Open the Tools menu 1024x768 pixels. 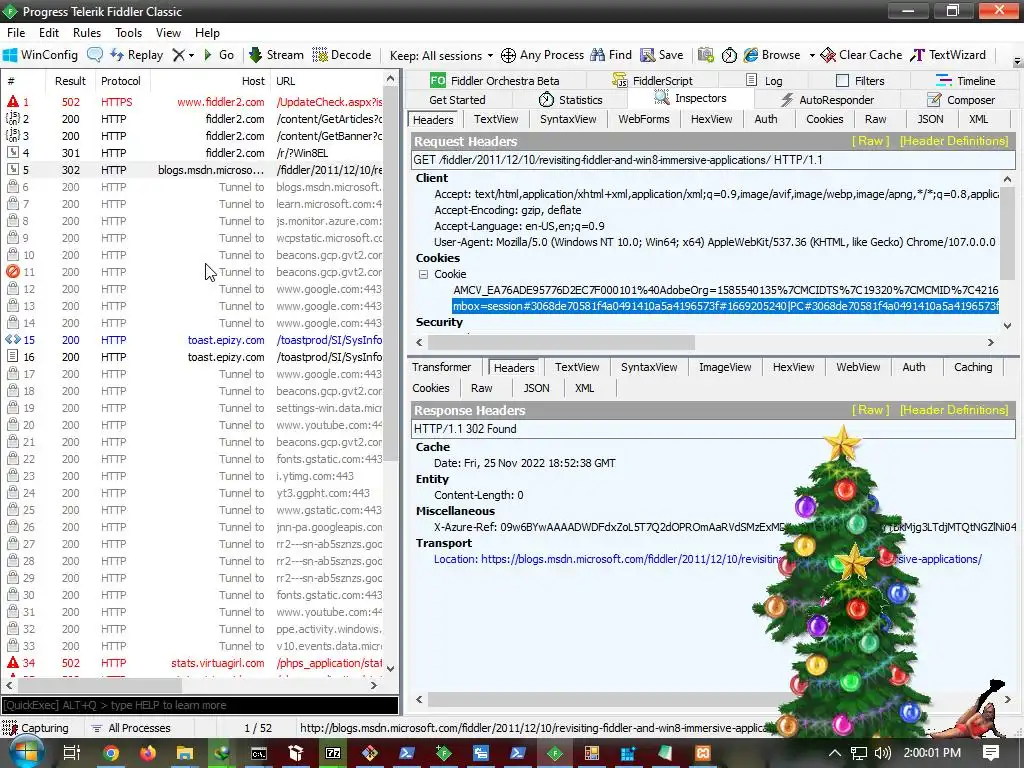(x=129, y=33)
